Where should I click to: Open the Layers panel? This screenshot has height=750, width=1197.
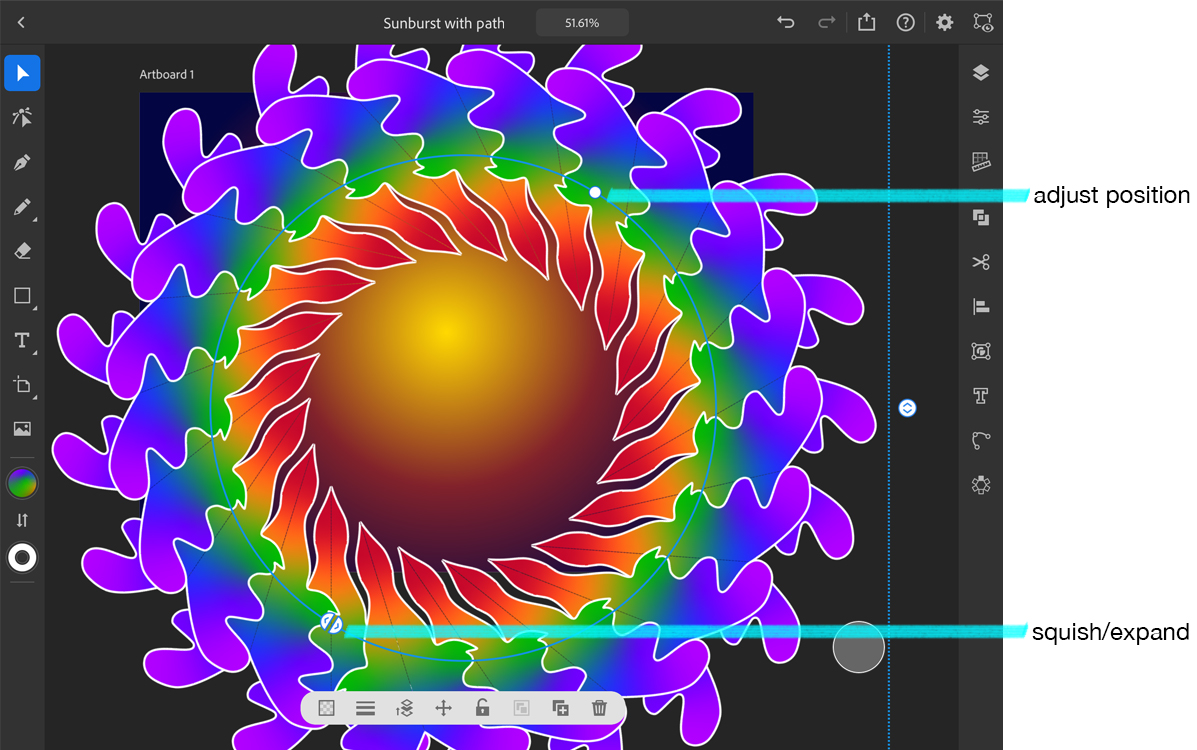point(980,72)
